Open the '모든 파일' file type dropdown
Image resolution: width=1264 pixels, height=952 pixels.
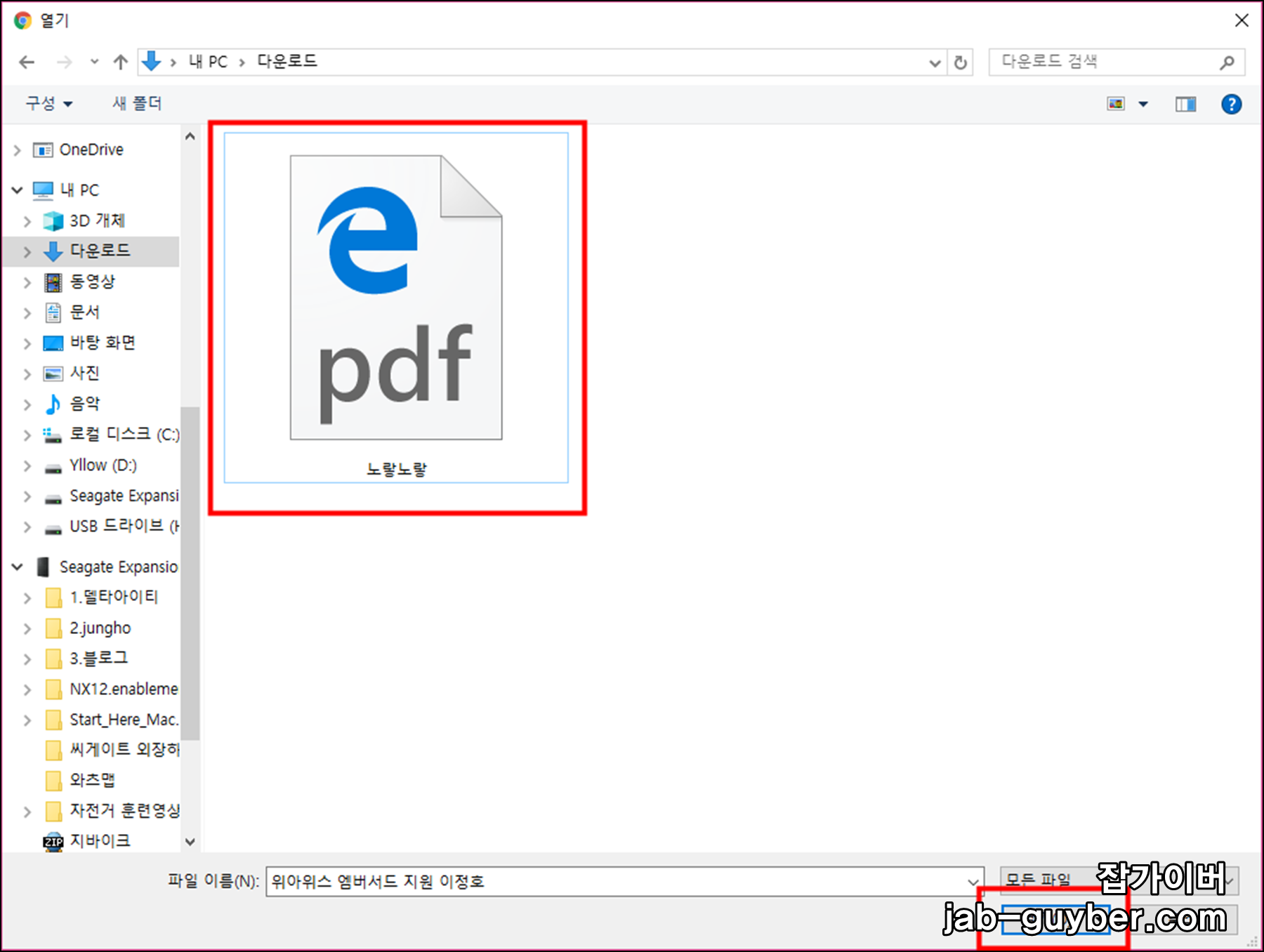(x=1119, y=880)
